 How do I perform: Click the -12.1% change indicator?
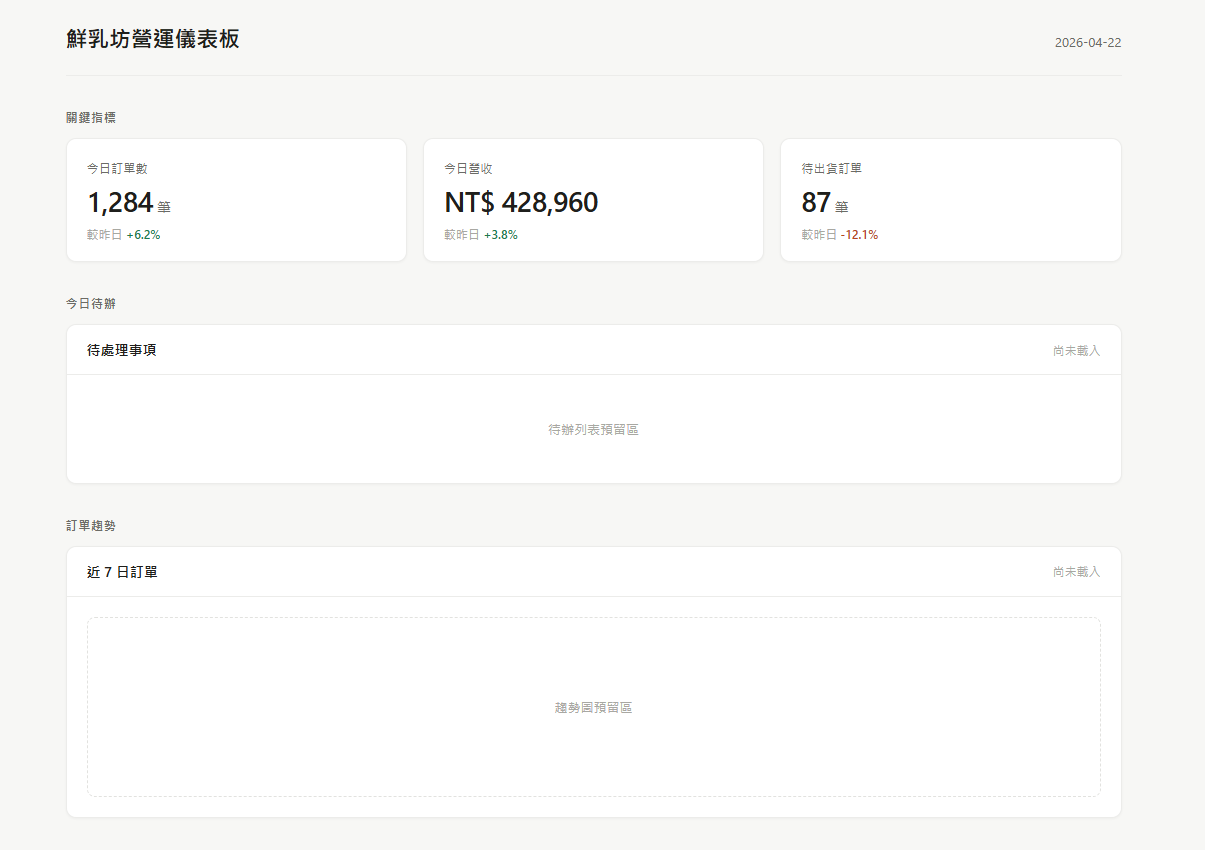click(x=859, y=235)
